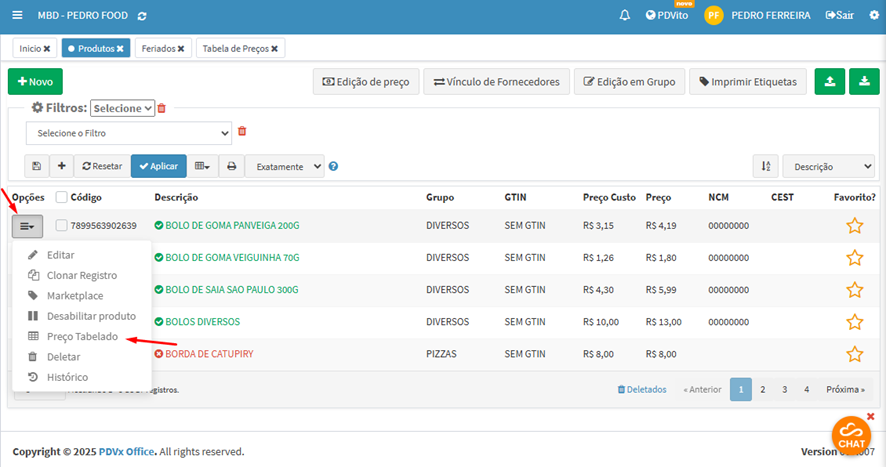The width and height of the screenshot is (886, 467).
Task: Click the green upload button
Action: [829, 81]
